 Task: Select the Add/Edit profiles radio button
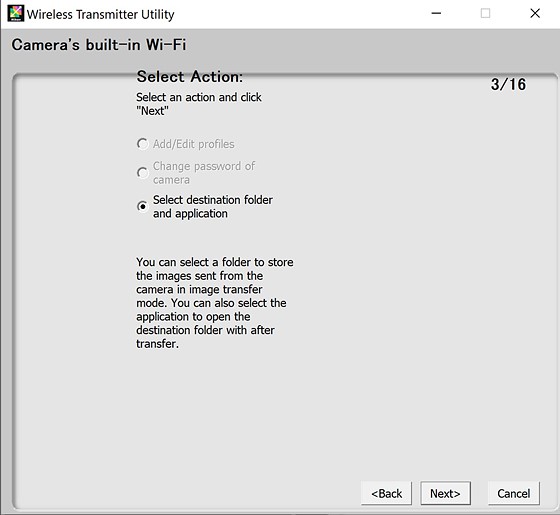142,144
